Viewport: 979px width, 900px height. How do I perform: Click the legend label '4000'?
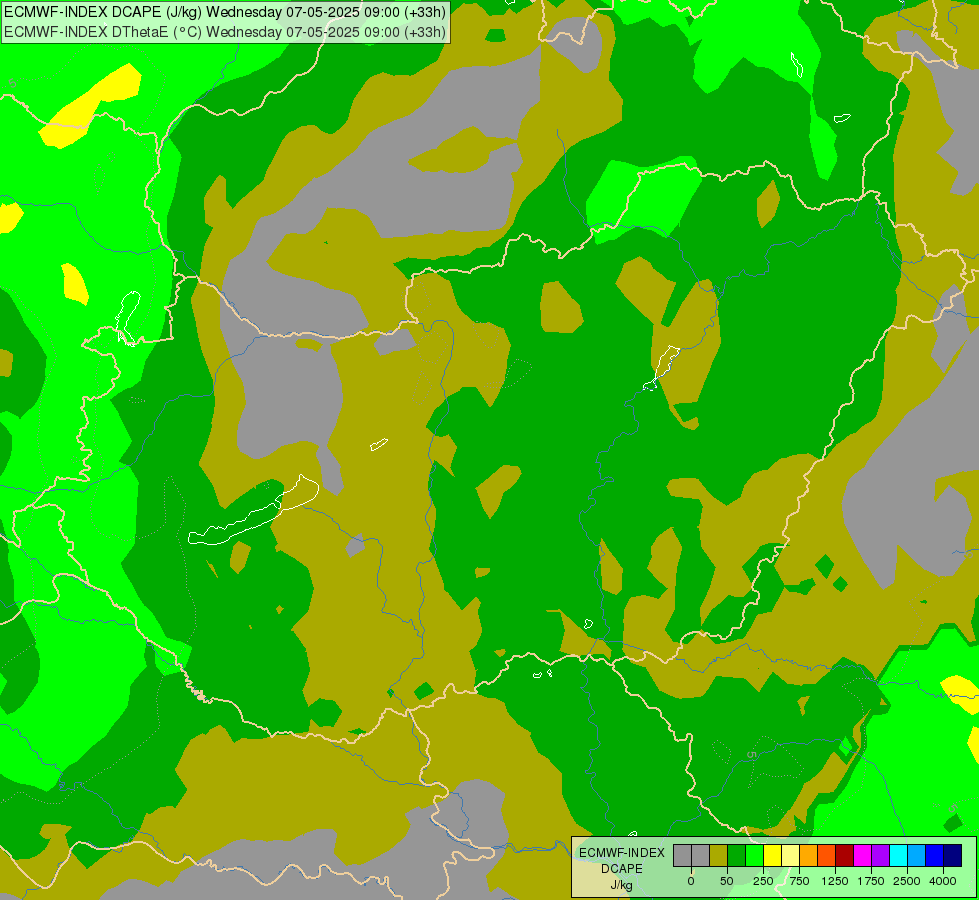943,881
